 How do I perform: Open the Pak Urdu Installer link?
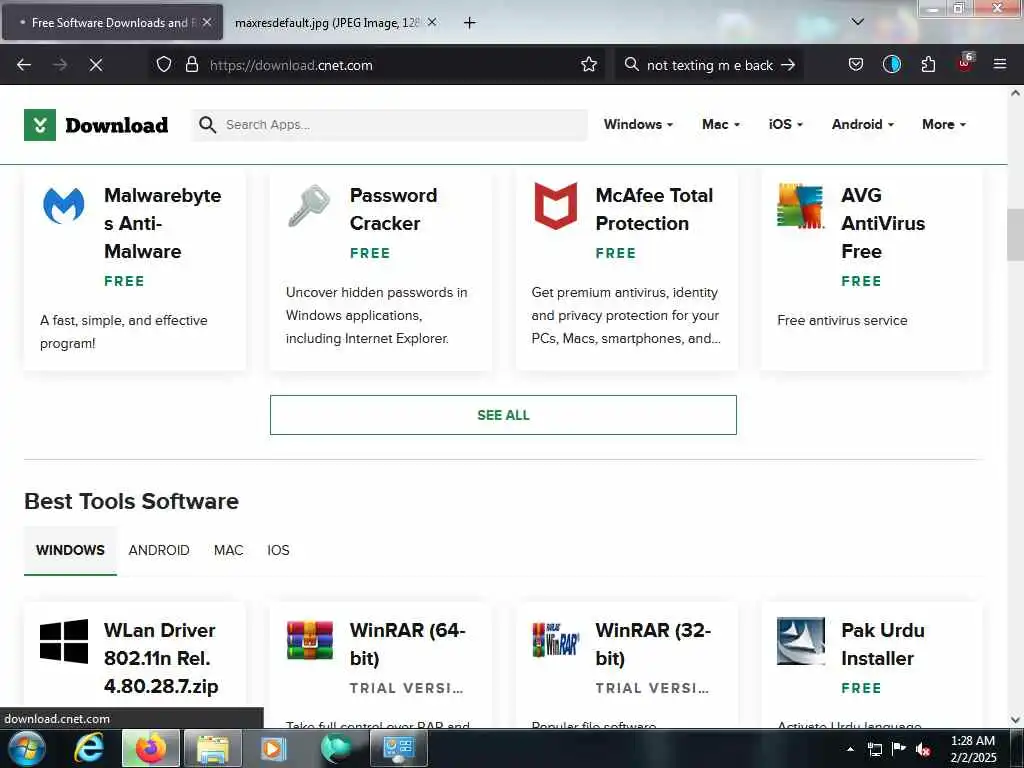click(x=882, y=644)
